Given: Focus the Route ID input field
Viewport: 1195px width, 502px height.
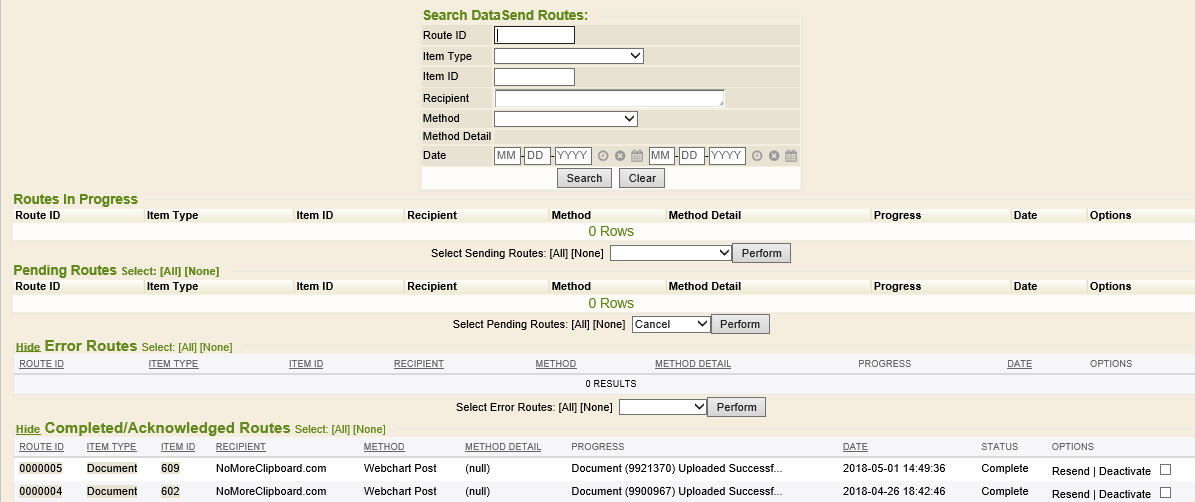Looking at the screenshot, I should point(535,35).
